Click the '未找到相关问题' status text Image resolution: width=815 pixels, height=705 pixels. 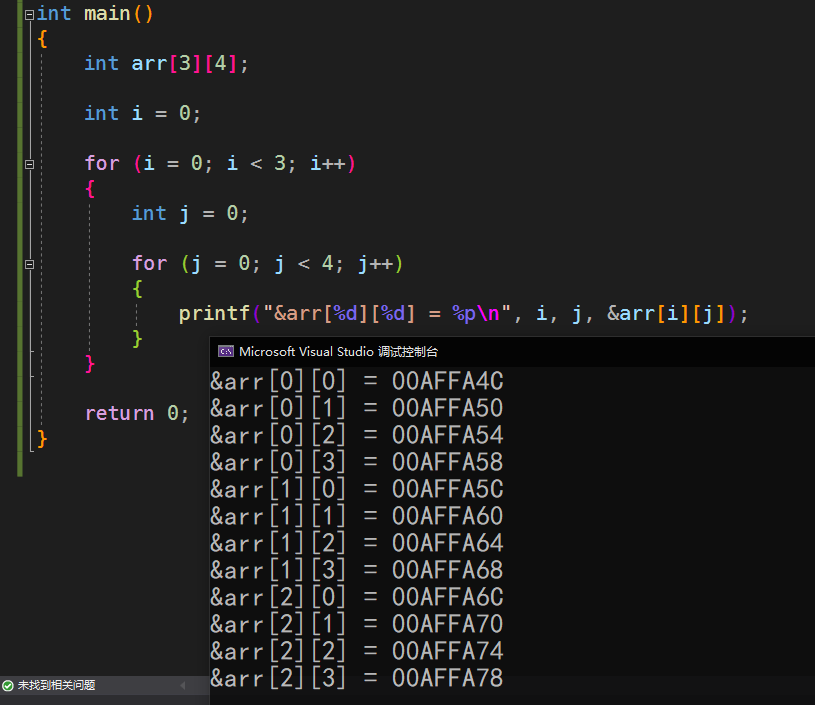57,685
